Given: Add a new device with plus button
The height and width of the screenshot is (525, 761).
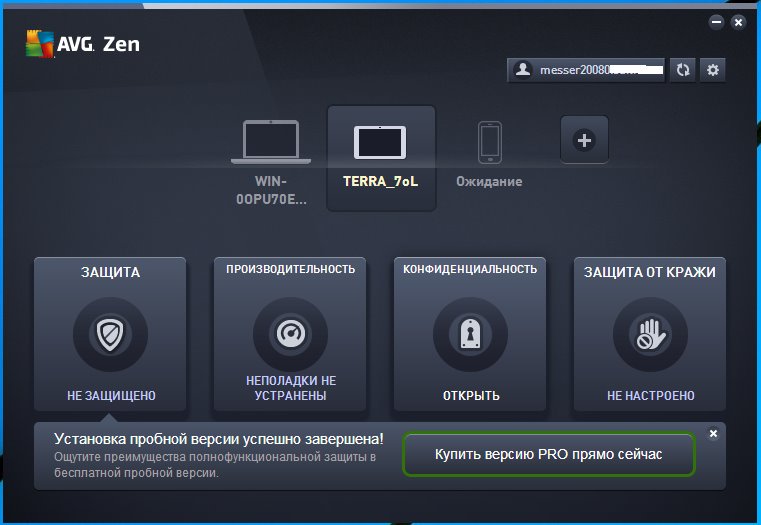Looking at the screenshot, I should pyautogui.click(x=584, y=140).
